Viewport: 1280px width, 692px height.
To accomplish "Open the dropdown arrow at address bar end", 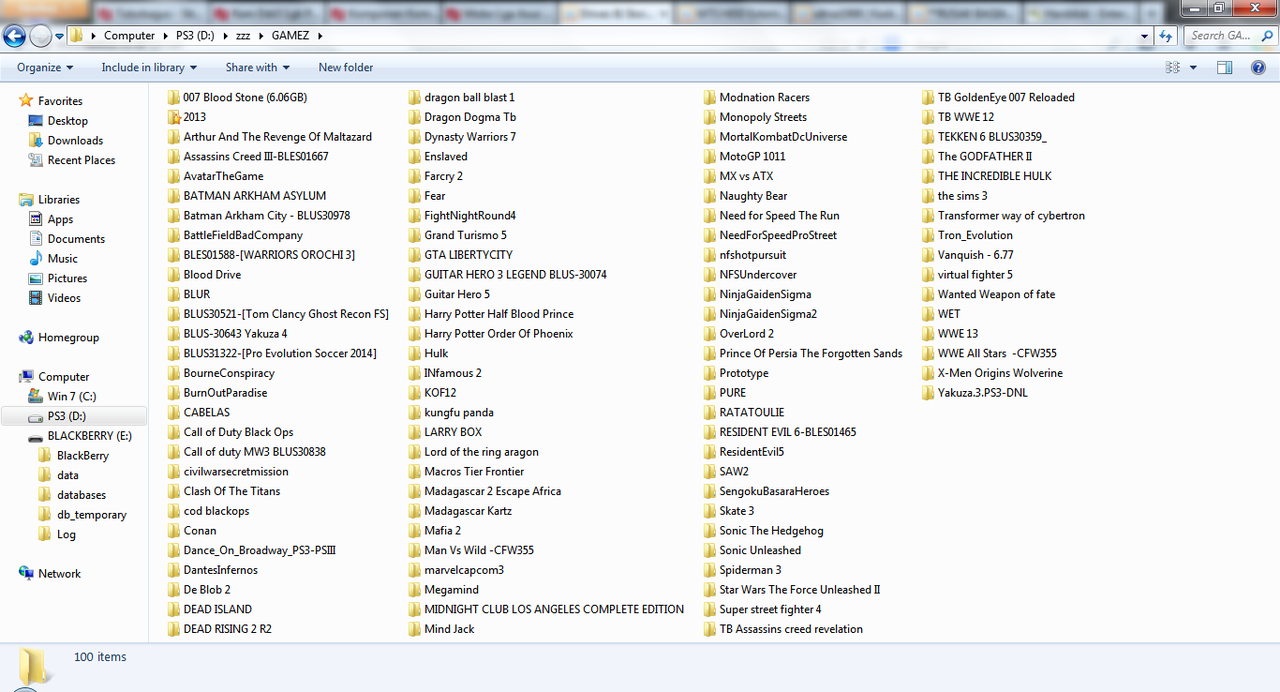I will tap(1145, 36).
